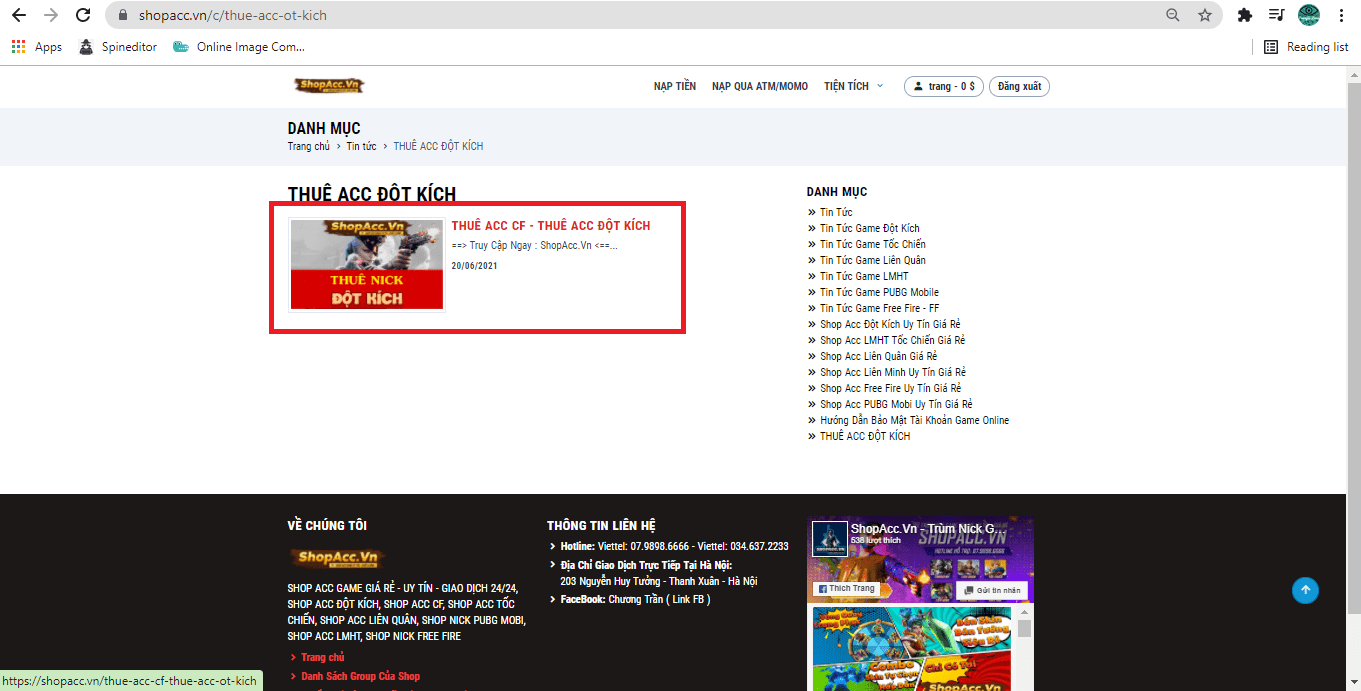Open the Reading list
1361x691 pixels.
[1306, 47]
